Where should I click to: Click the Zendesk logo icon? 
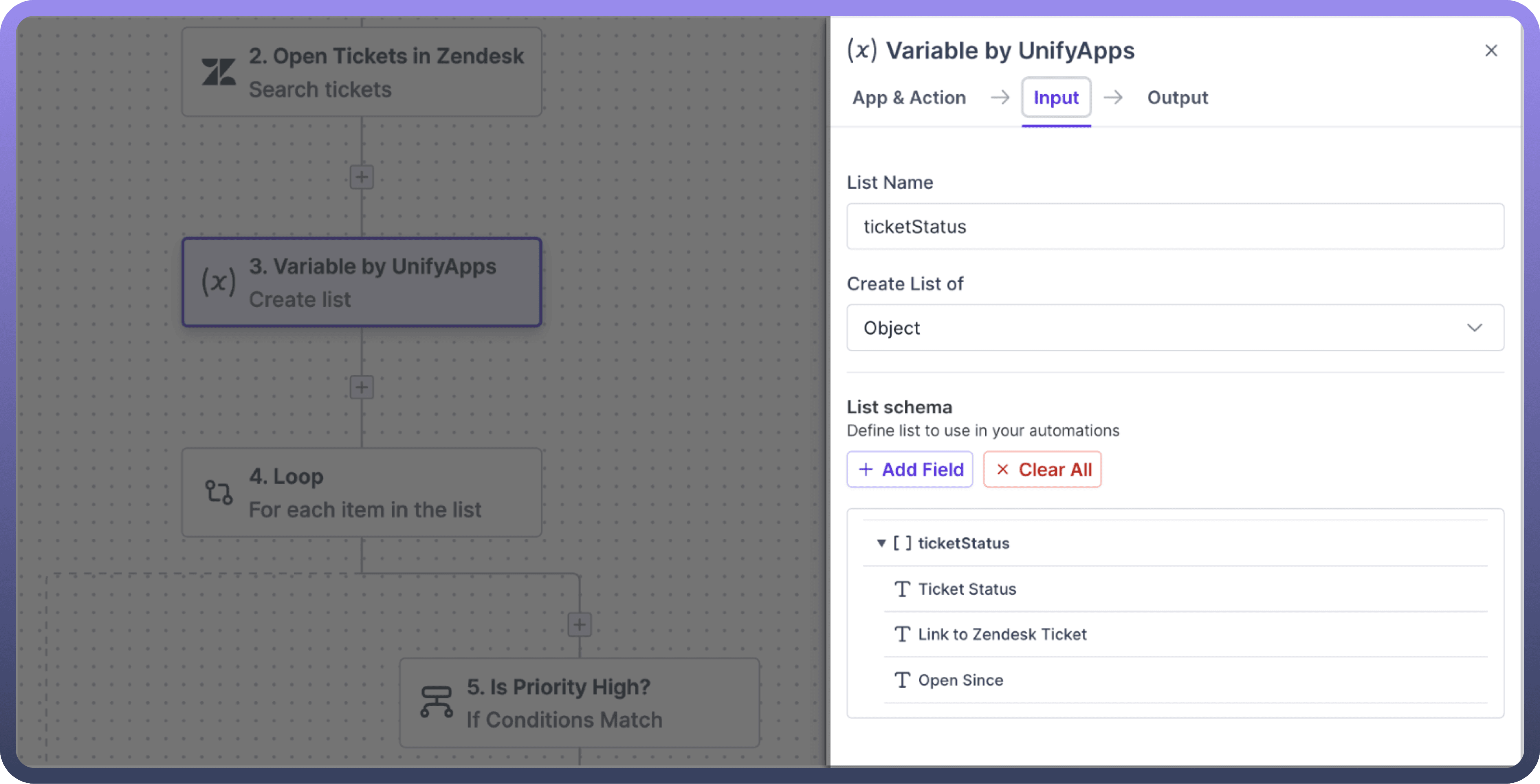pyautogui.click(x=218, y=72)
